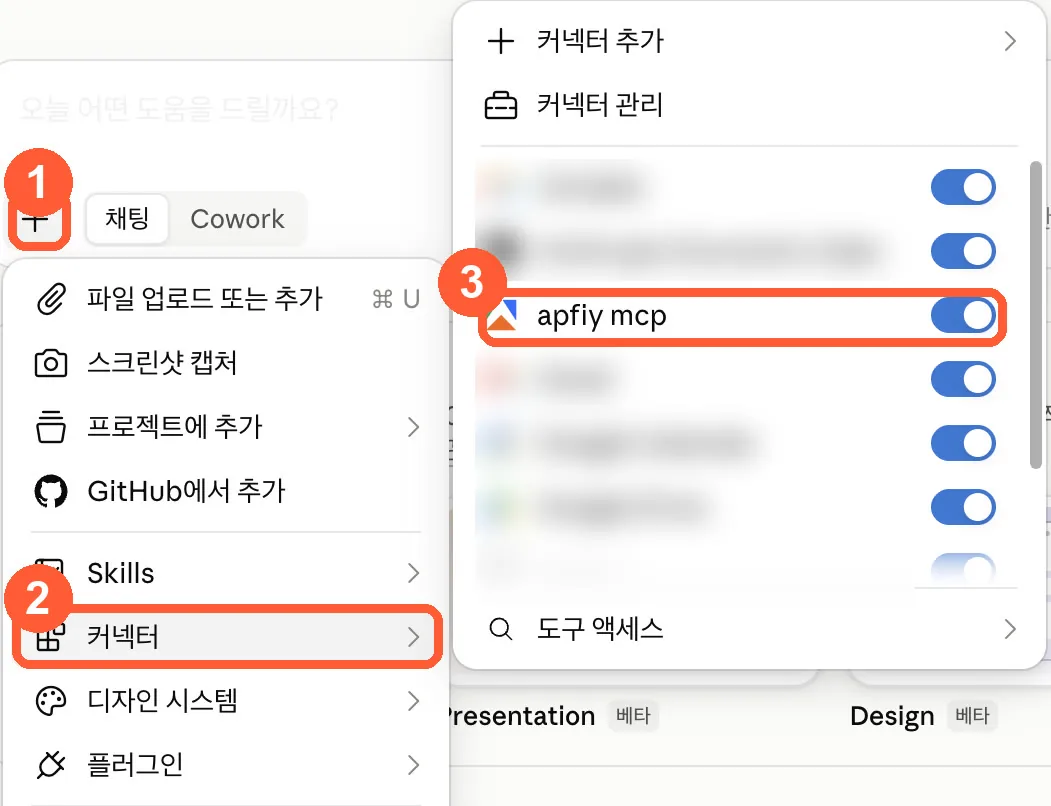Click the apfiy mcp connector logo

coord(502,315)
